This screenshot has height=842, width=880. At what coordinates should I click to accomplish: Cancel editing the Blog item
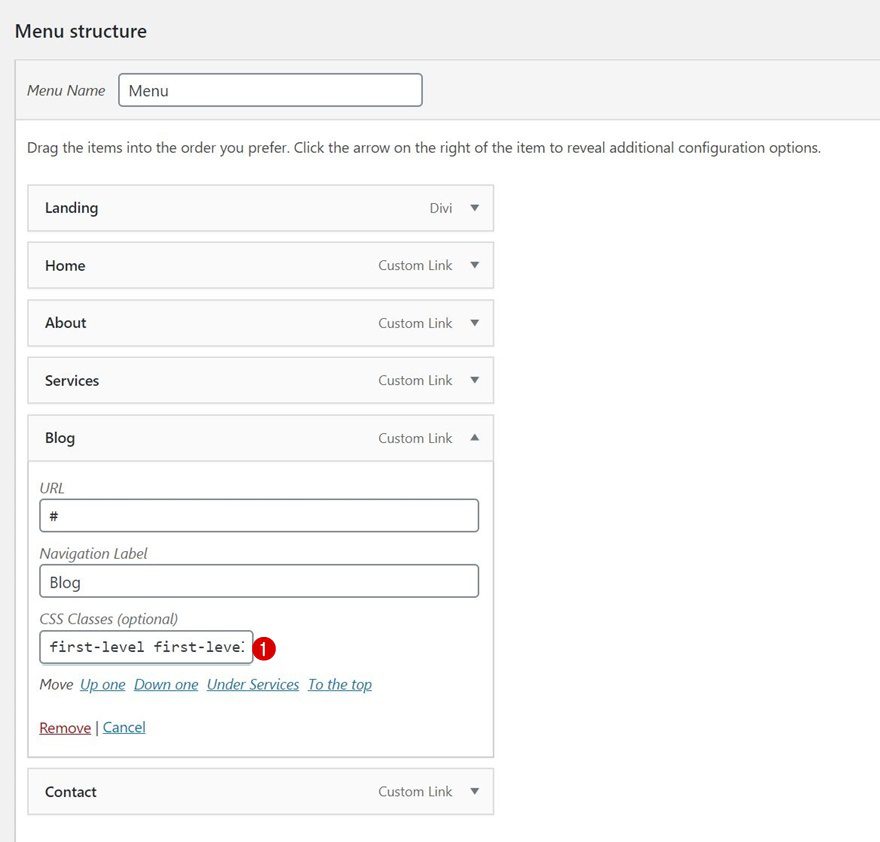tap(124, 727)
